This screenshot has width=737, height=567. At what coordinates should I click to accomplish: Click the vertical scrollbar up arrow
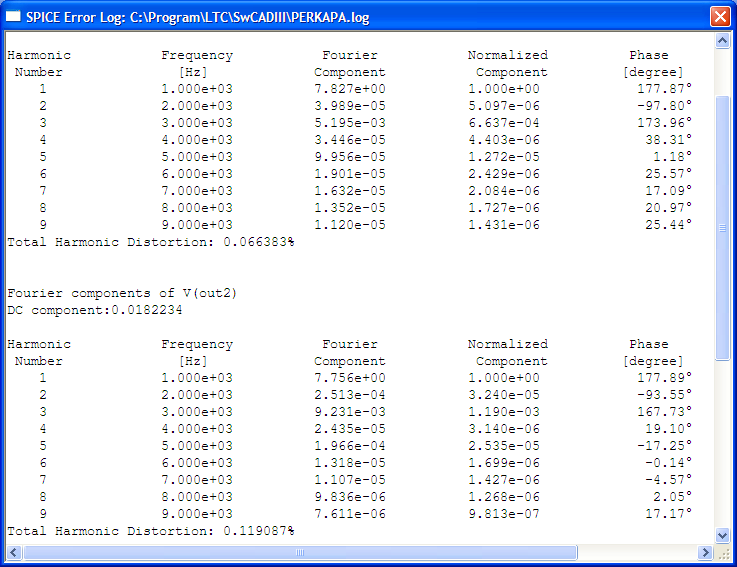coord(722,41)
